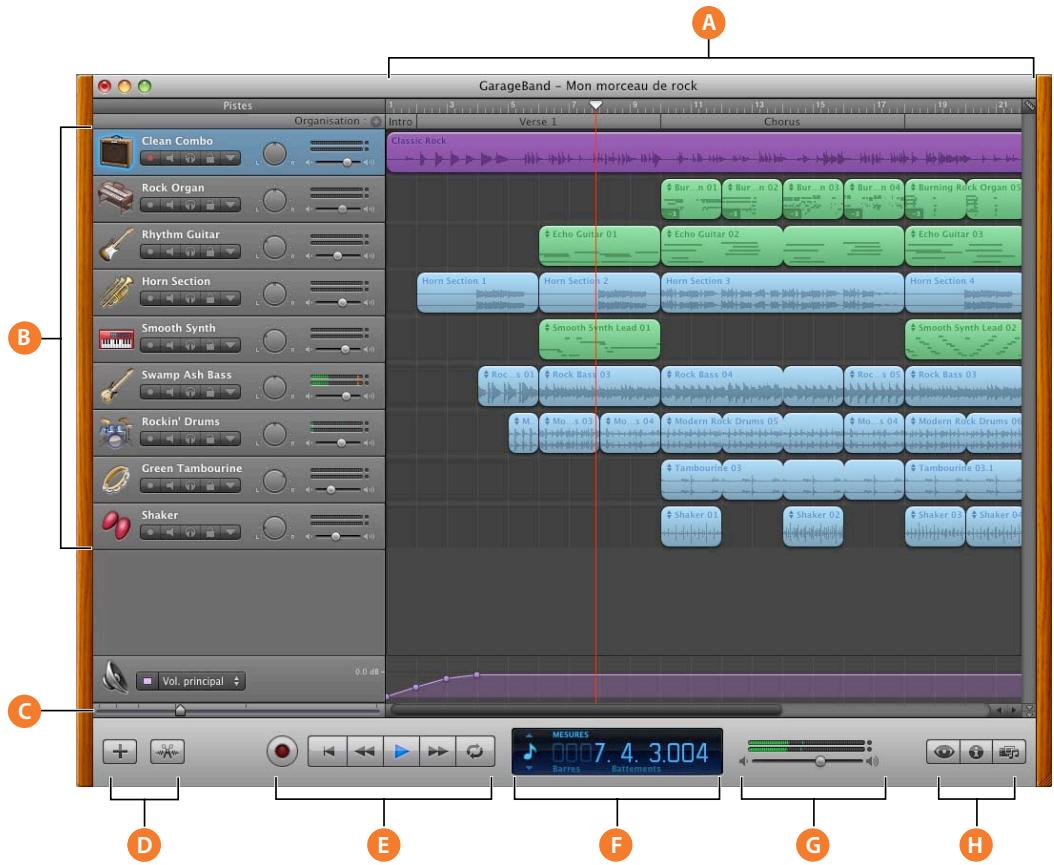Click the timeline zoom slider handle
This screenshot has width=1054, height=865.
pos(179,710)
